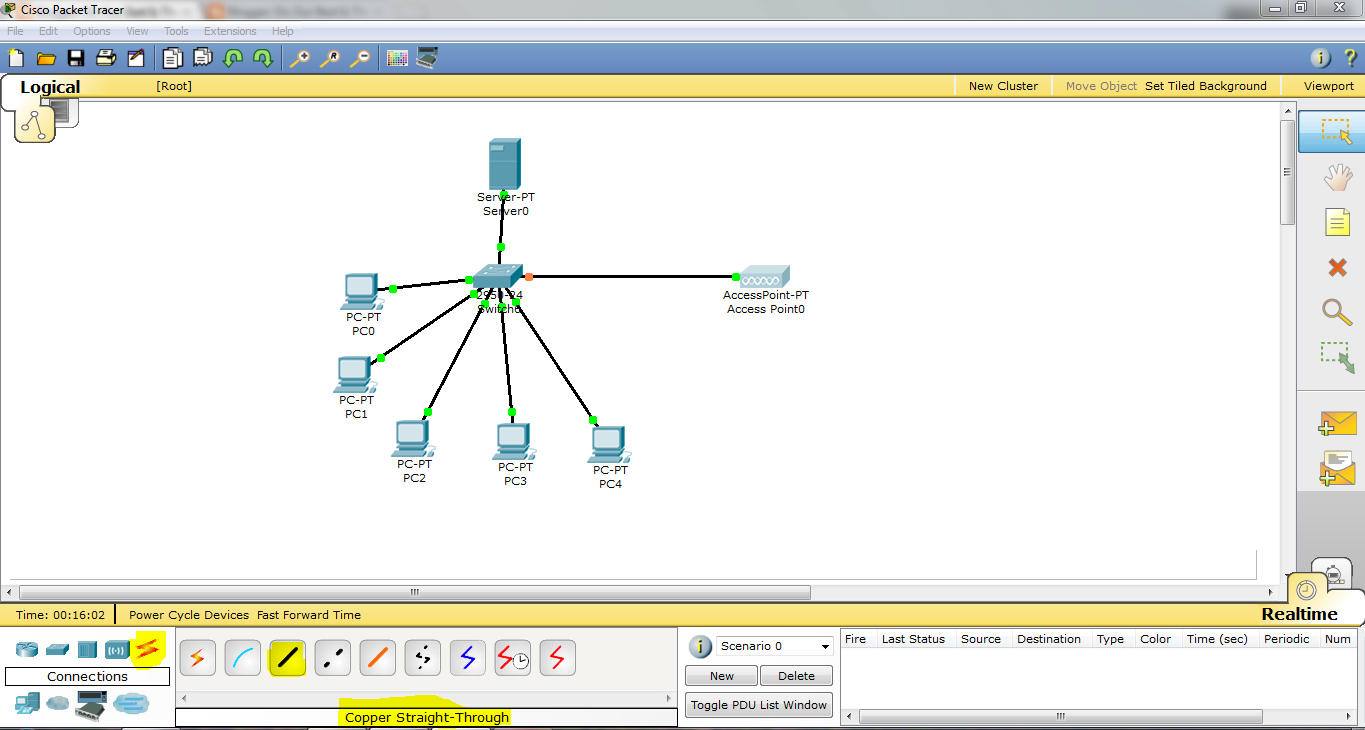Click Power Cycle Devices
1365x730 pixels.
tap(189, 615)
